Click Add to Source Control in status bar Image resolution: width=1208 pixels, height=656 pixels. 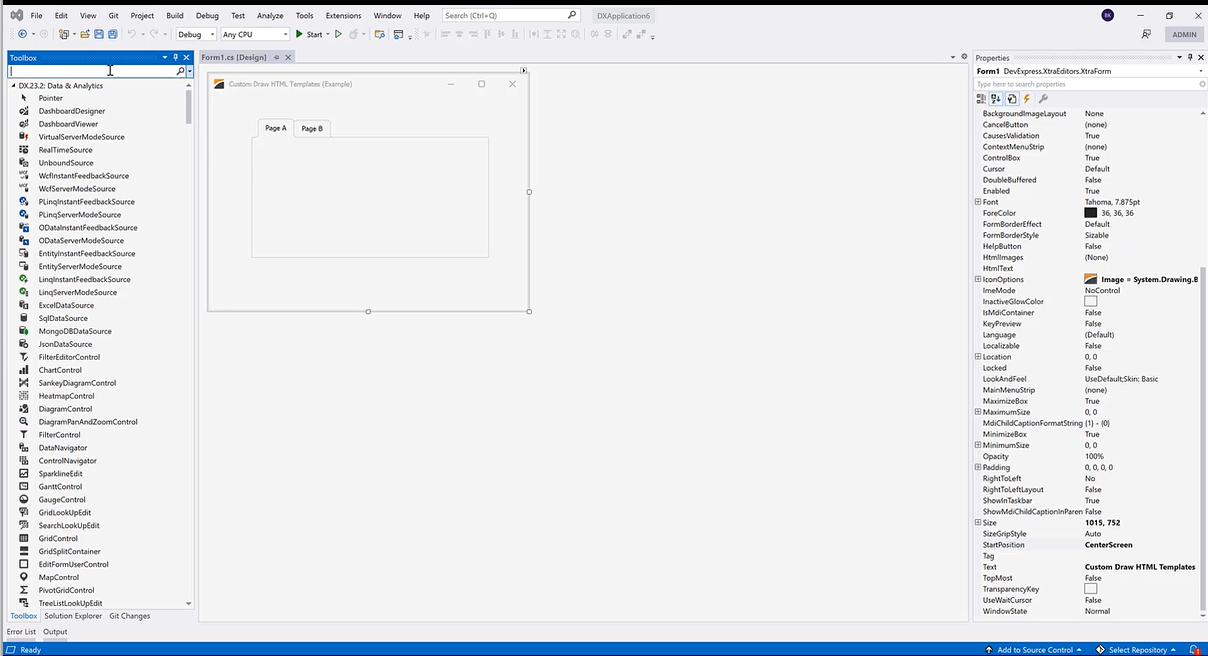pos(1039,650)
